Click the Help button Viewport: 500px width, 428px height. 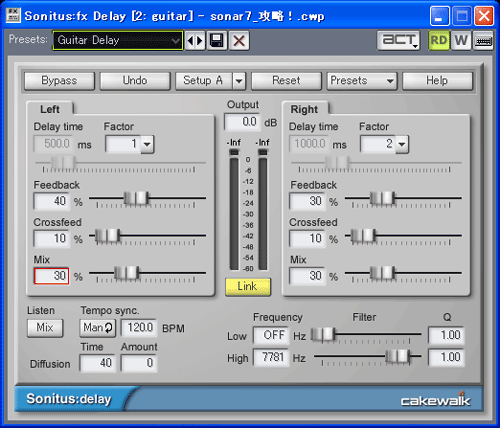[437, 81]
